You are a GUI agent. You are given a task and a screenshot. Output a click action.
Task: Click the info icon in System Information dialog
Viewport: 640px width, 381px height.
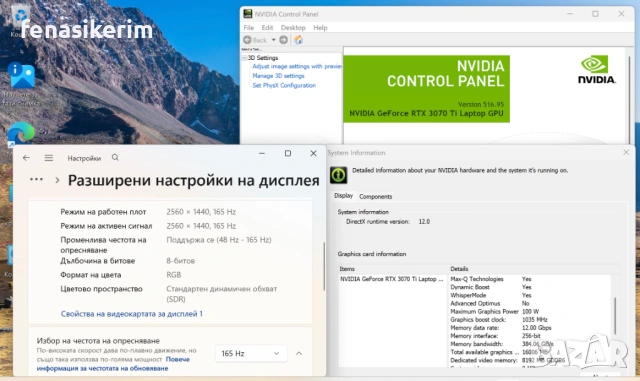(x=338, y=175)
